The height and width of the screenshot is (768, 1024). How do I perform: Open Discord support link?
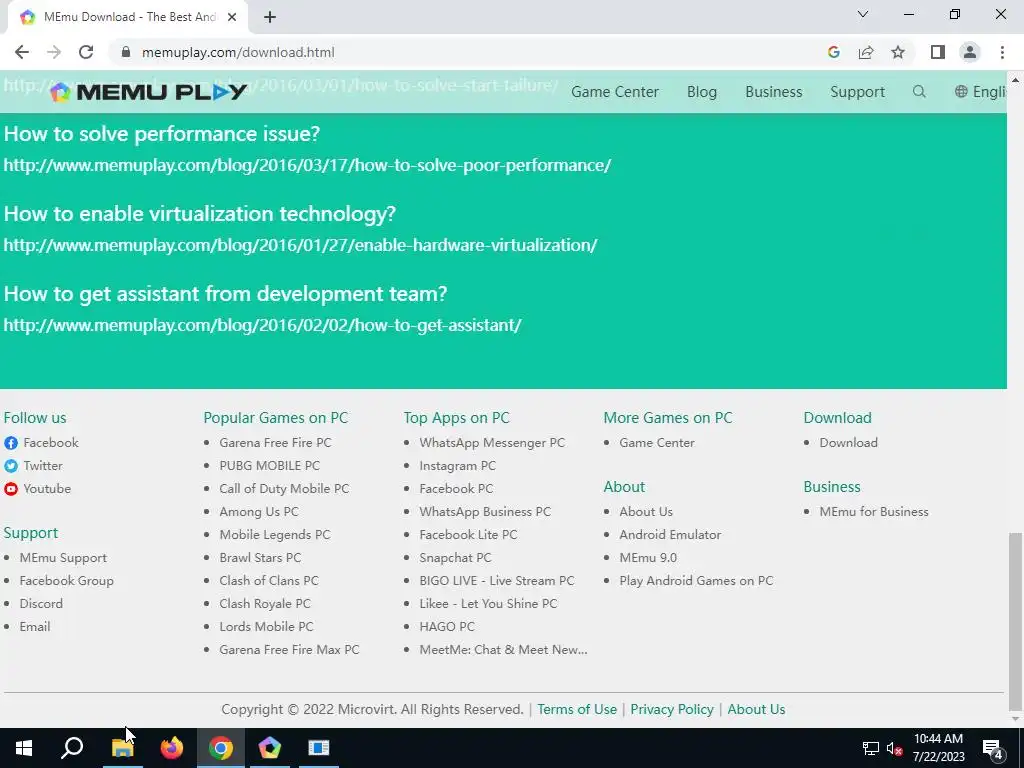40,603
